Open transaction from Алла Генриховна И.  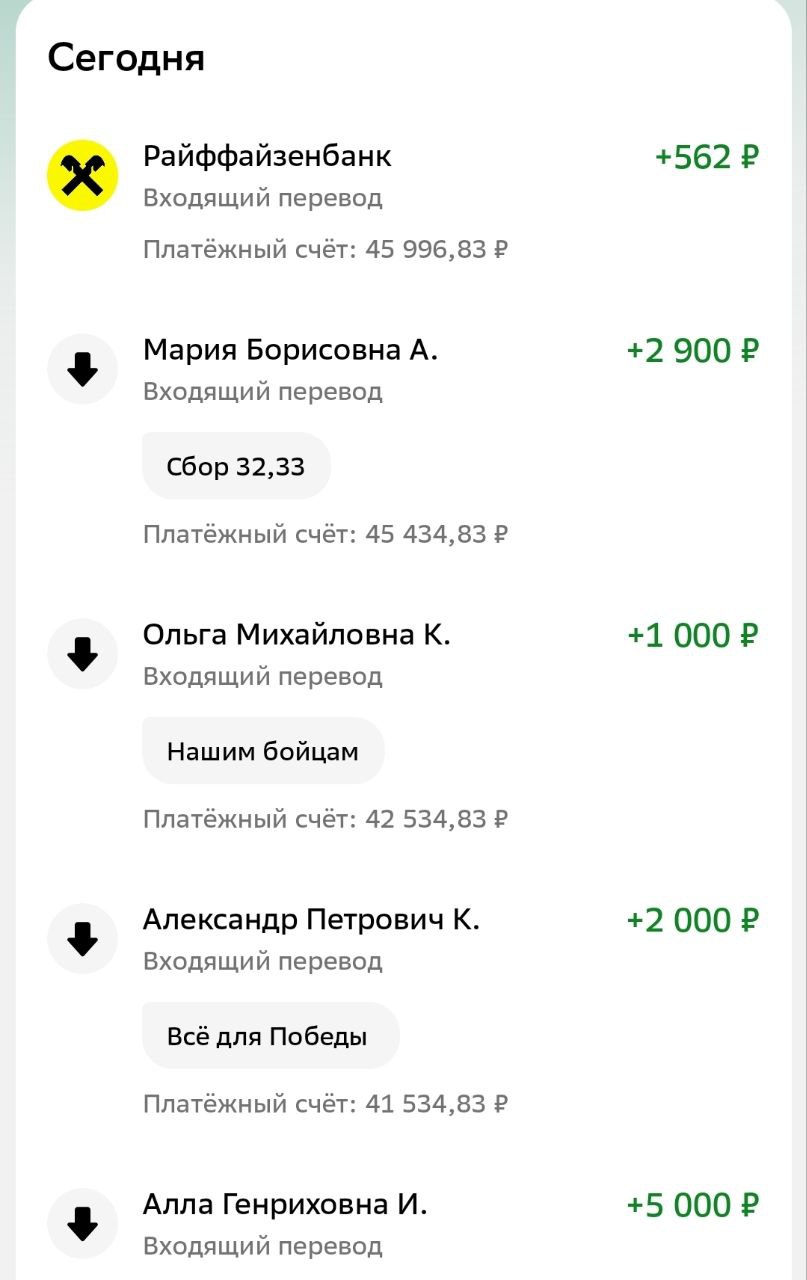click(285, 1205)
